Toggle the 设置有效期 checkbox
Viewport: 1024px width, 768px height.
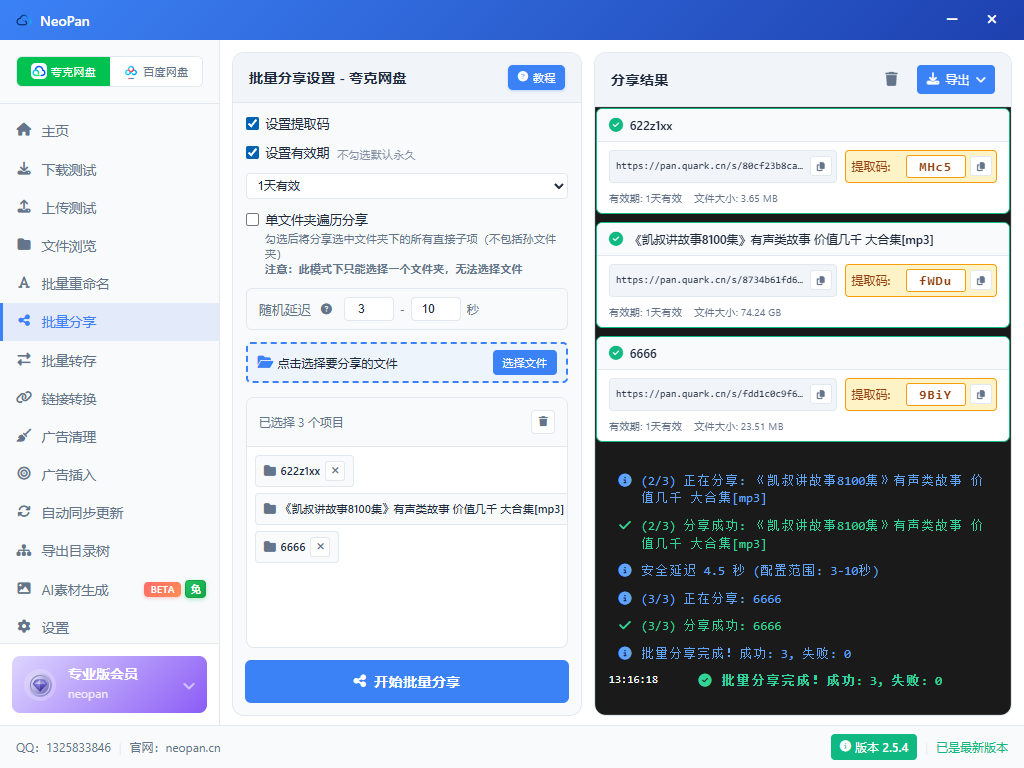point(253,153)
